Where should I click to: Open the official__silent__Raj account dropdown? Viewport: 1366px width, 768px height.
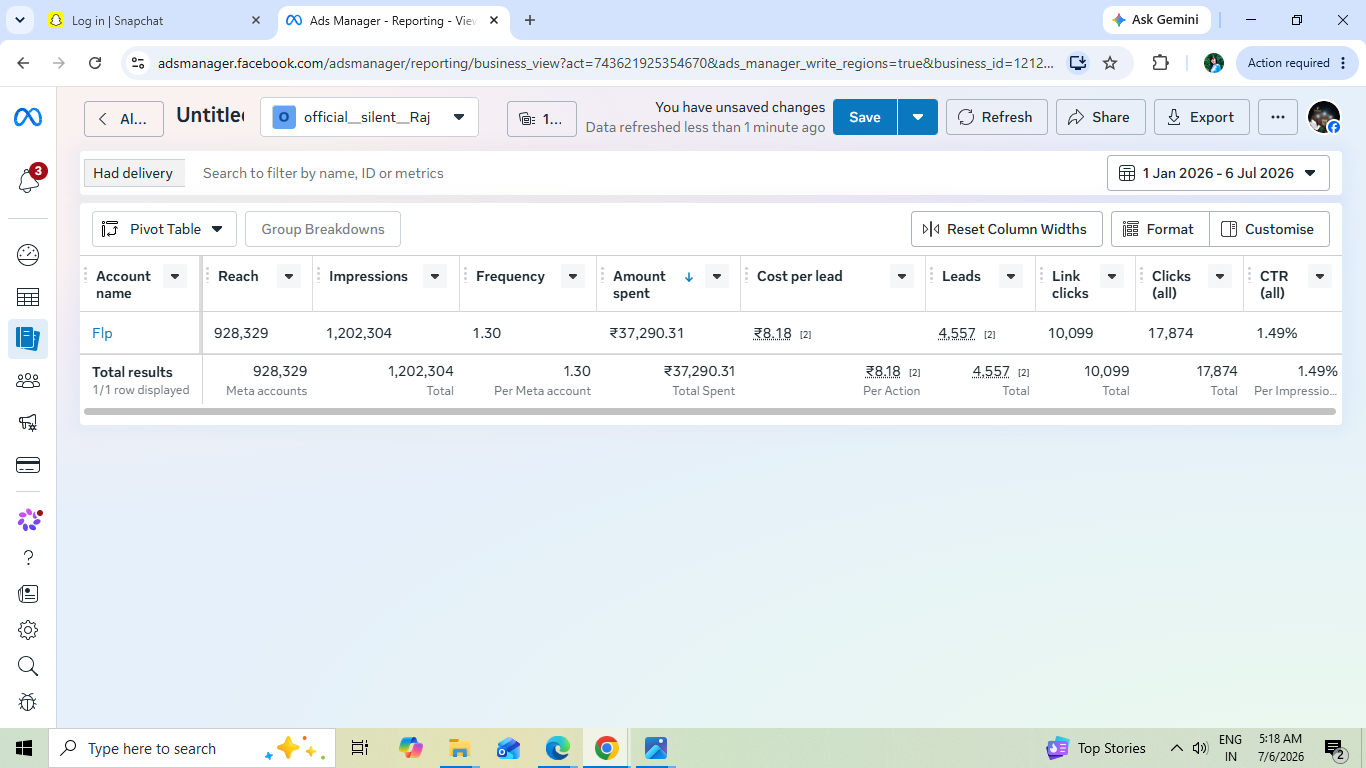[369, 117]
